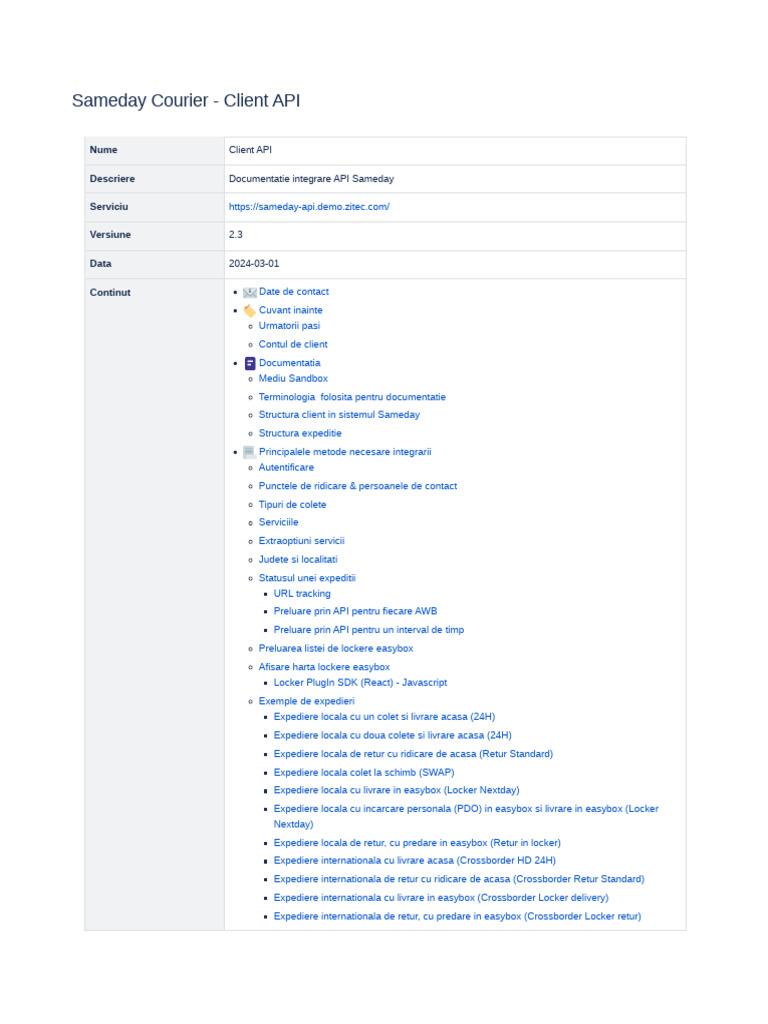Open the Date de contact section link
Screen dimensions: 768x1024
[x=294, y=292]
